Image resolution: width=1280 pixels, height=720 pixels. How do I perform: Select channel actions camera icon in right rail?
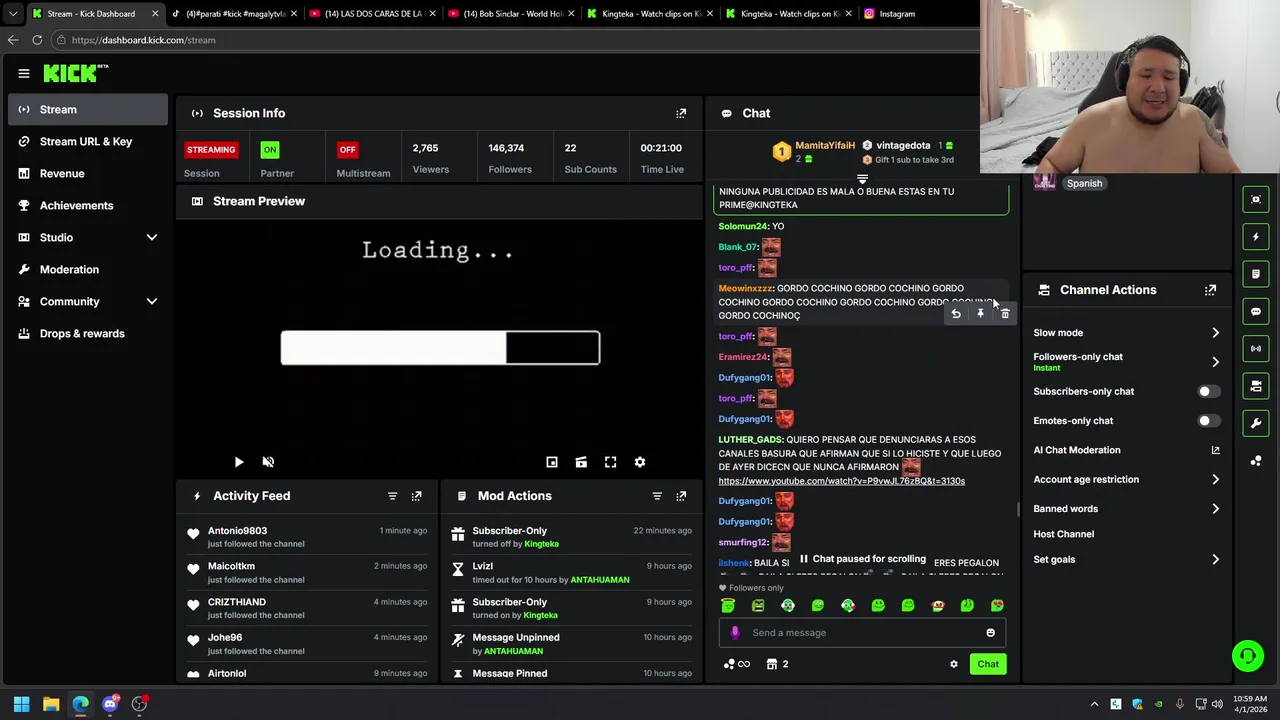[1256, 386]
